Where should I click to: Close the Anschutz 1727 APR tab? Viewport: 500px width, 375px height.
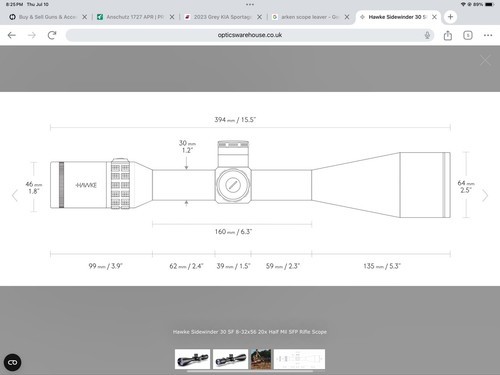pyautogui.click(x=172, y=17)
